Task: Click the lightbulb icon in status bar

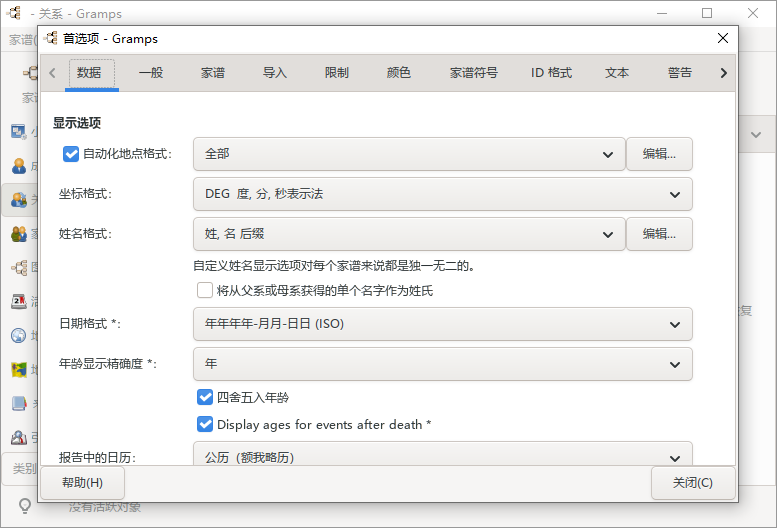Action: (x=24, y=506)
